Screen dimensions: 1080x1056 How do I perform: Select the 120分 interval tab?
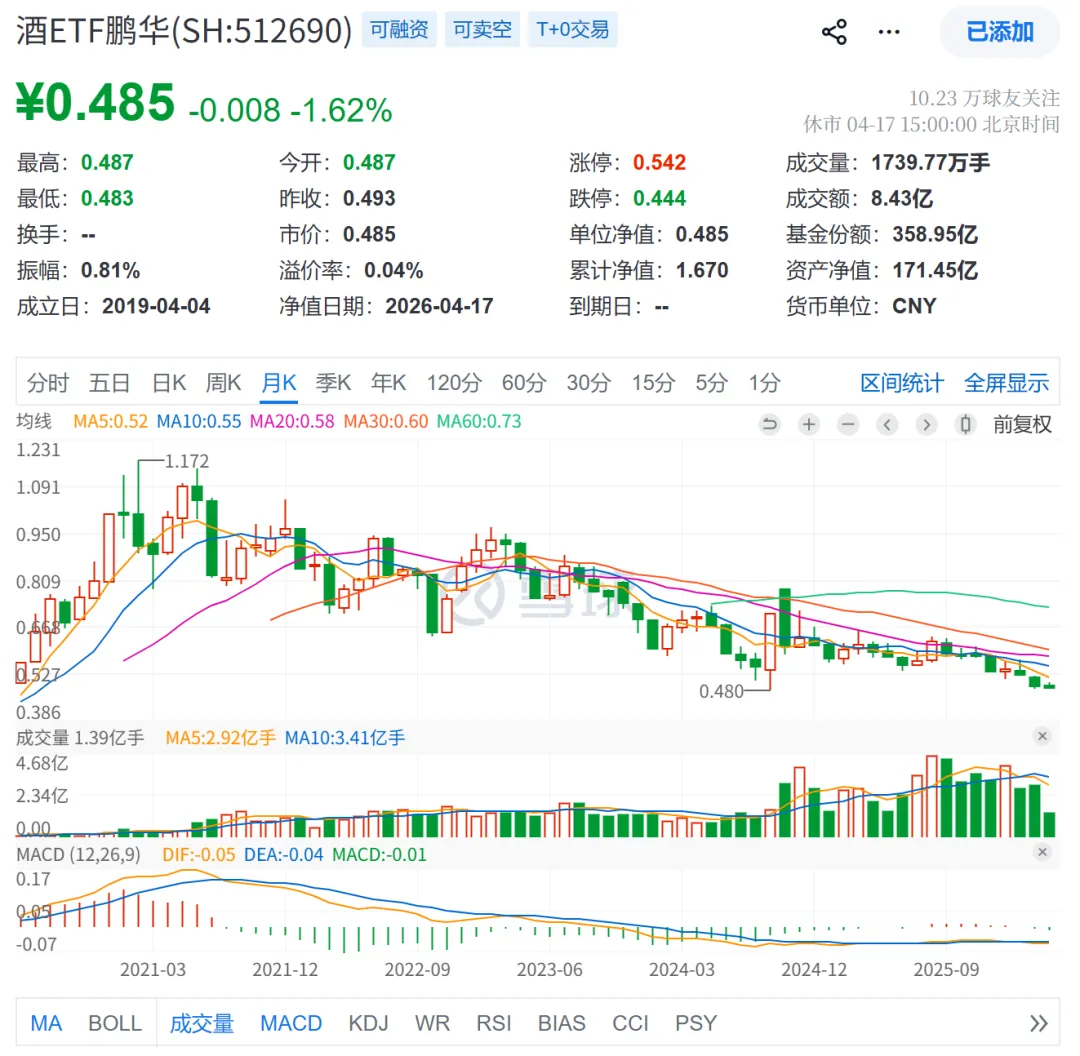point(453,382)
